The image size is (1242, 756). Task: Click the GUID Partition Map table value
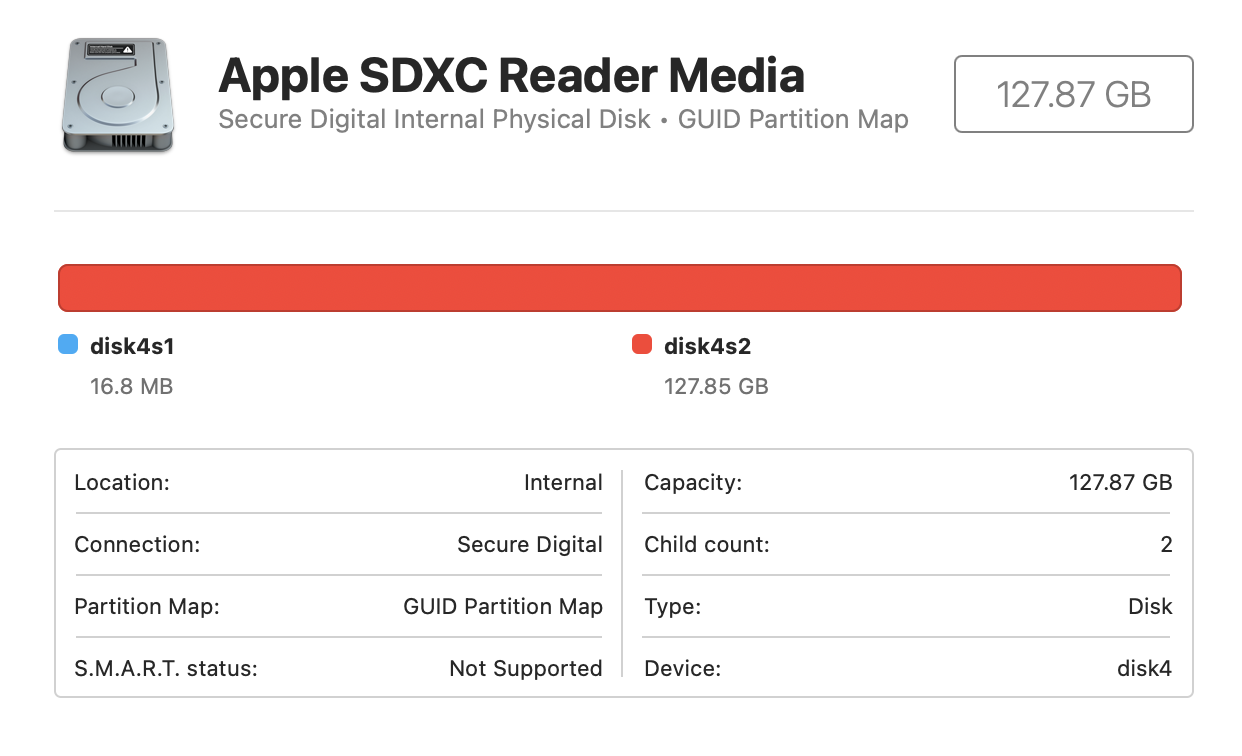pyautogui.click(x=502, y=607)
